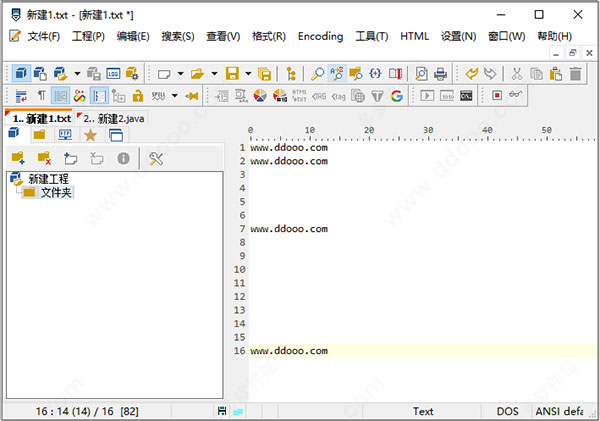
Task: Click the magnifier find icon
Action: tap(317, 73)
